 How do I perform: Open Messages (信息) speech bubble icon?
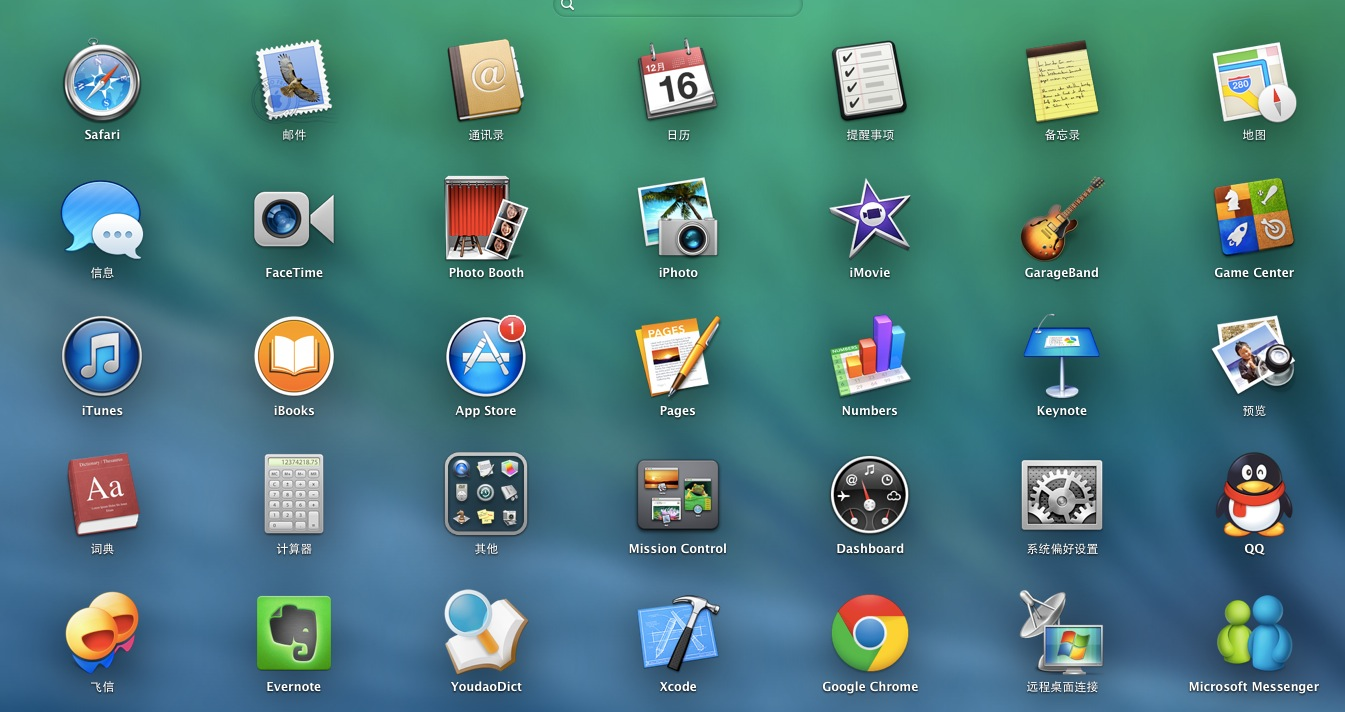[102, 219]
